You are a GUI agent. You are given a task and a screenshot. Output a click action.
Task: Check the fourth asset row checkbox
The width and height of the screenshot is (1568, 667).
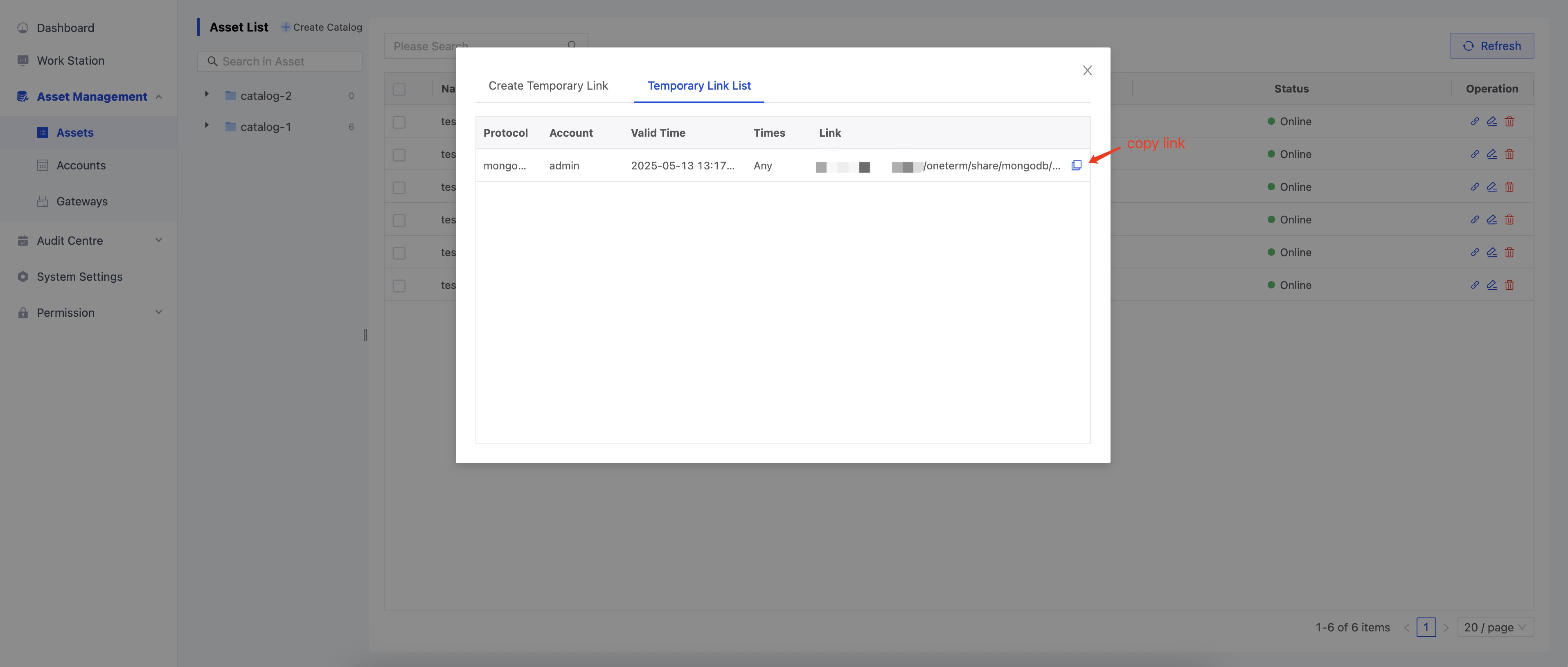pos(399,220)
